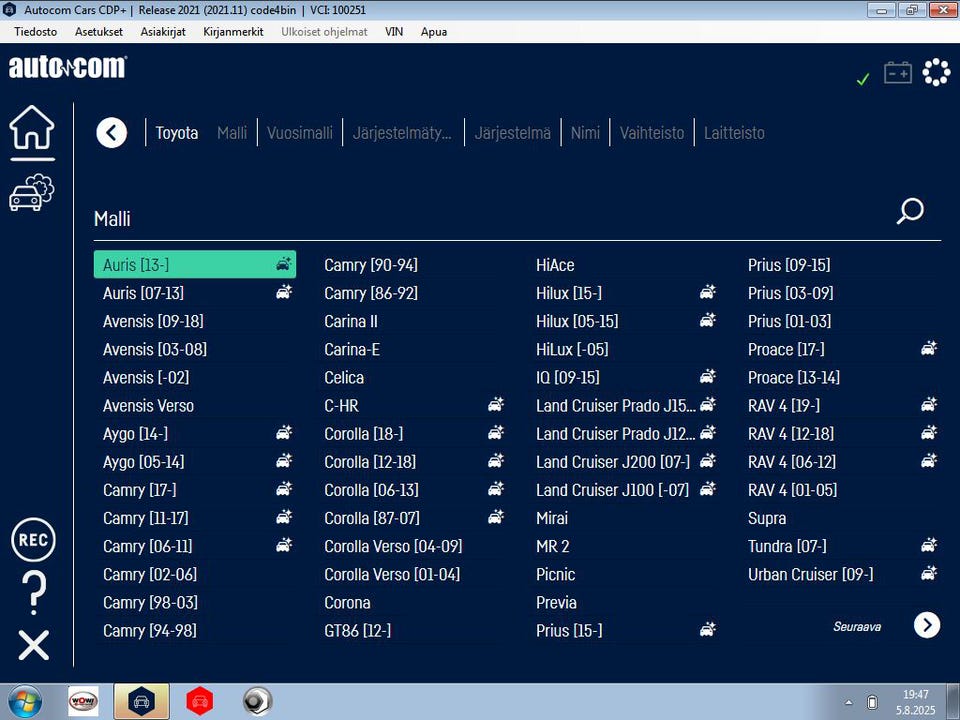Screen dimensions: 960x720
Task: Click the car icon beside Prius [15-]
Action: (x=707, y=629)
